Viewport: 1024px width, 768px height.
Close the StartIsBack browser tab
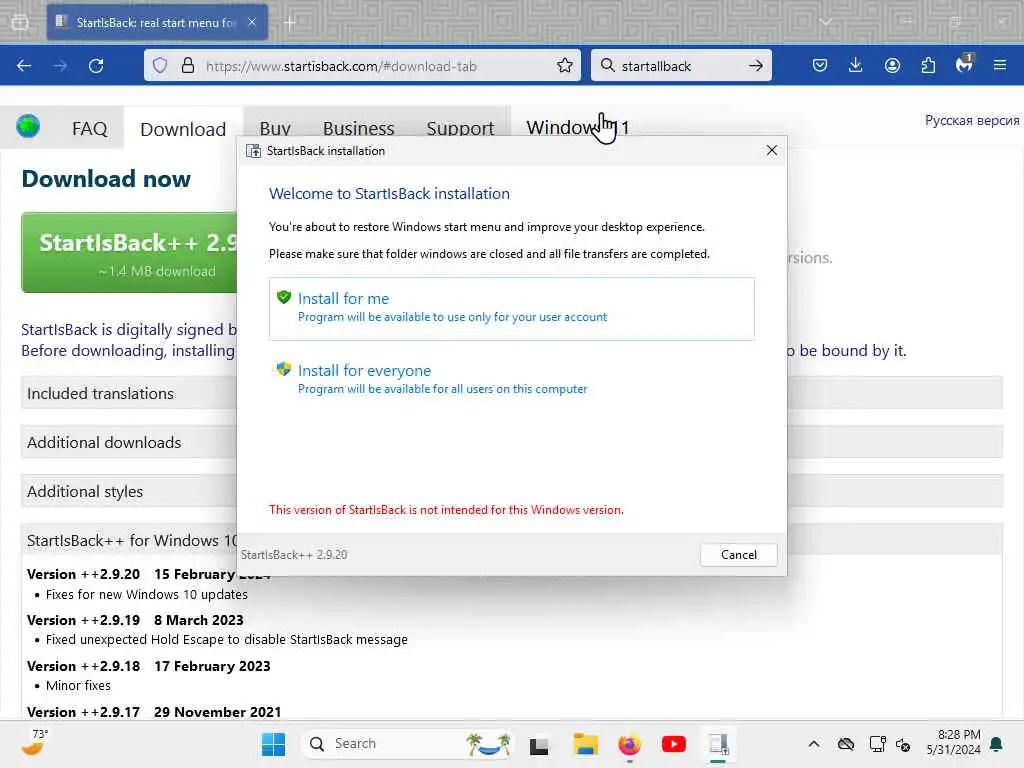[252, 22]
